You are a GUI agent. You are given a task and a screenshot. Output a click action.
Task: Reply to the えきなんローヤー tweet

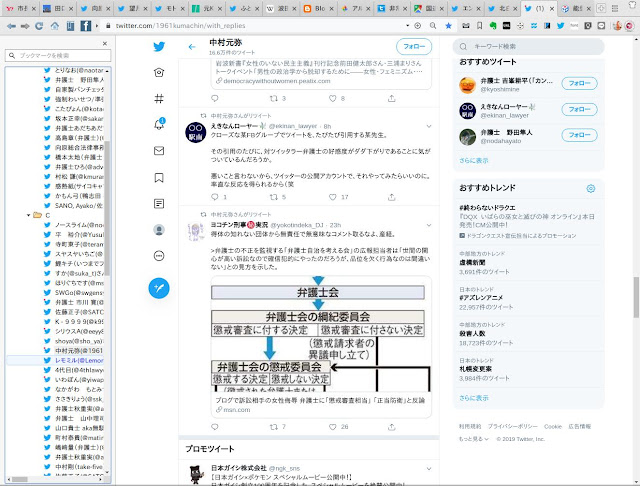click(x=215, y=197)
